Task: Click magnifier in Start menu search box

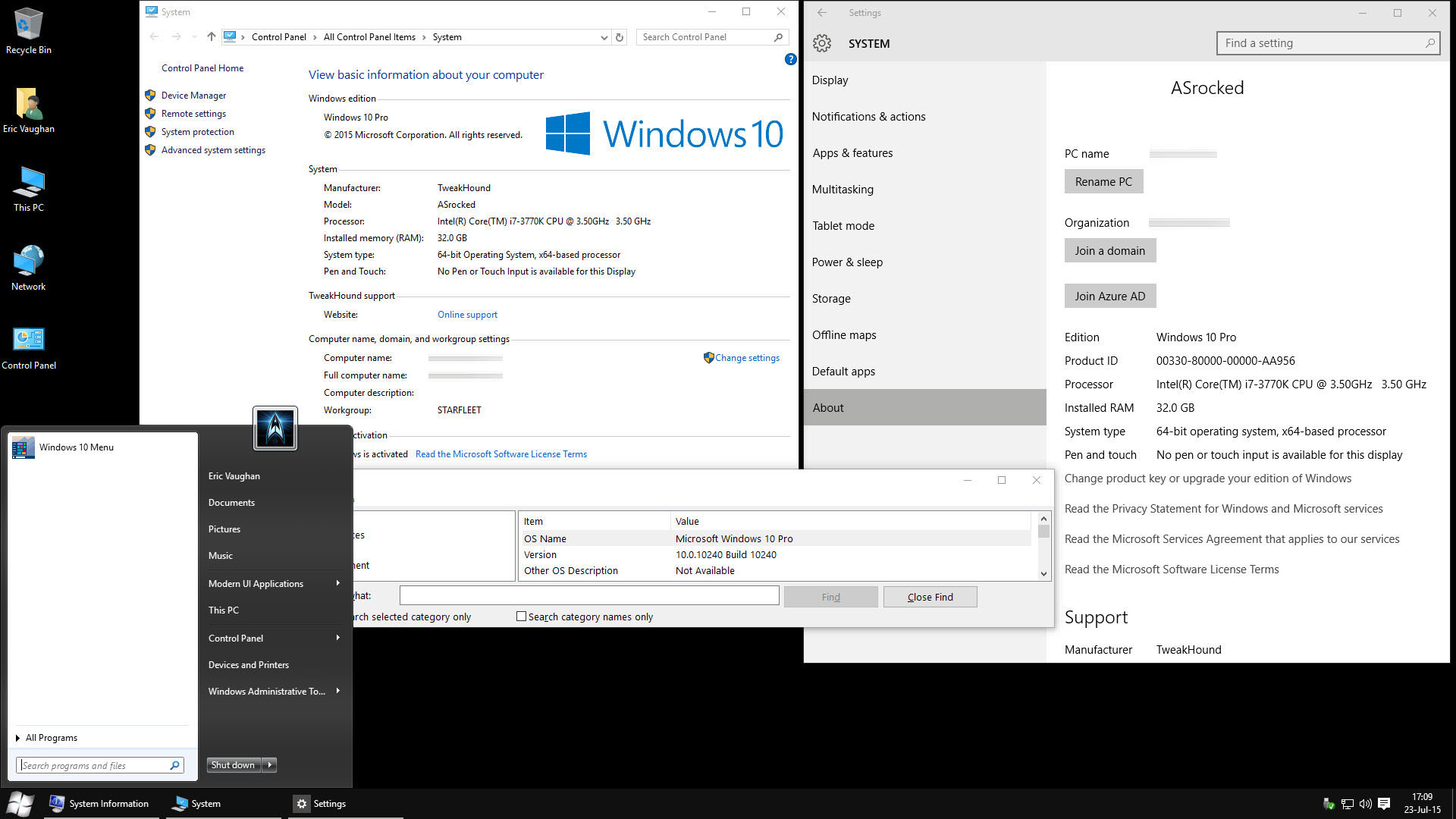Action: pyautogui.click(x=174, y=765)
